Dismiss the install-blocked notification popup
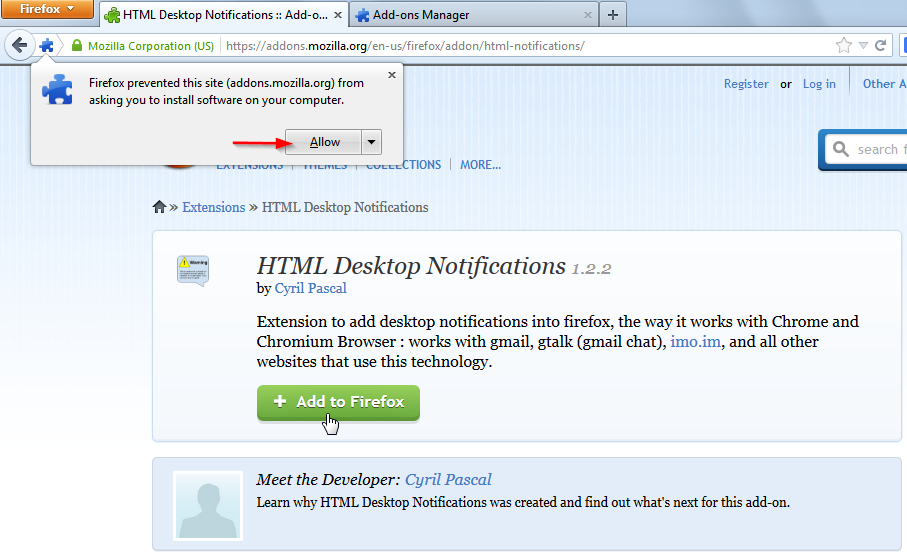The image size is (907, 552). click(x=392, y=75)
